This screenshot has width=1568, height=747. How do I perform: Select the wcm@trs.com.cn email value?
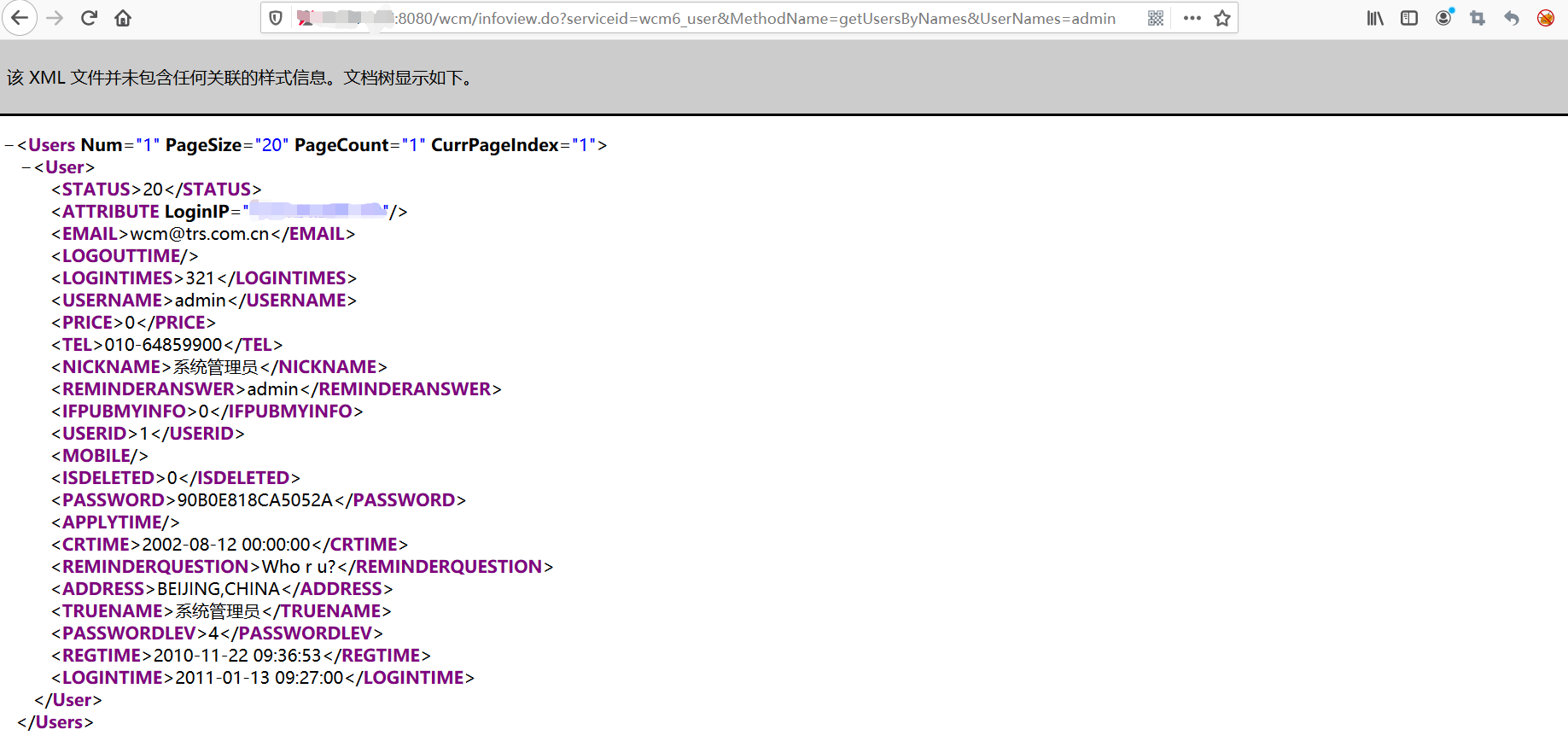(200, 234)
